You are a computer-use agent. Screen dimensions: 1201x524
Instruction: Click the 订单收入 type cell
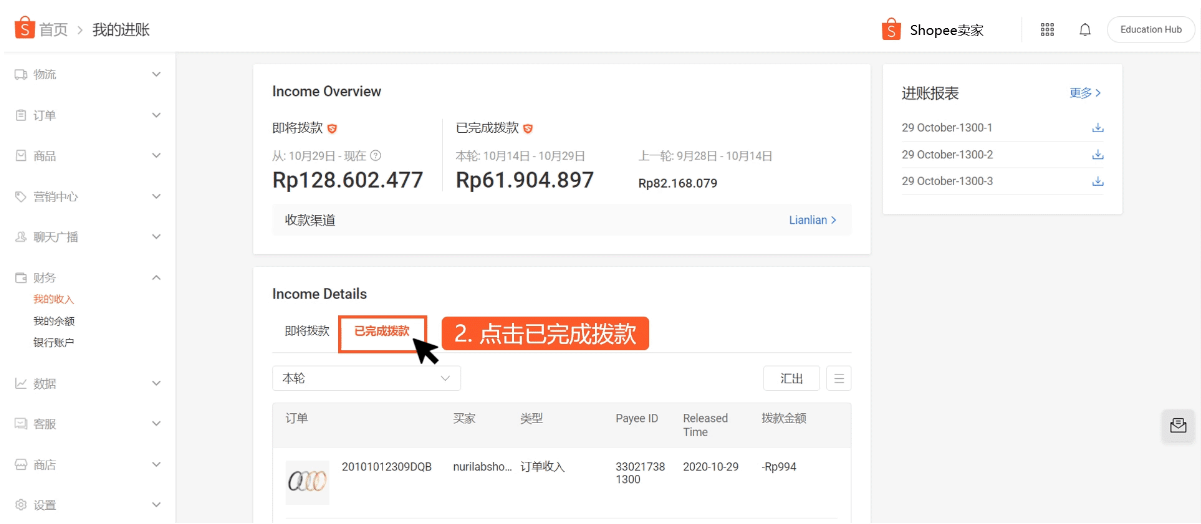(542, 467)
